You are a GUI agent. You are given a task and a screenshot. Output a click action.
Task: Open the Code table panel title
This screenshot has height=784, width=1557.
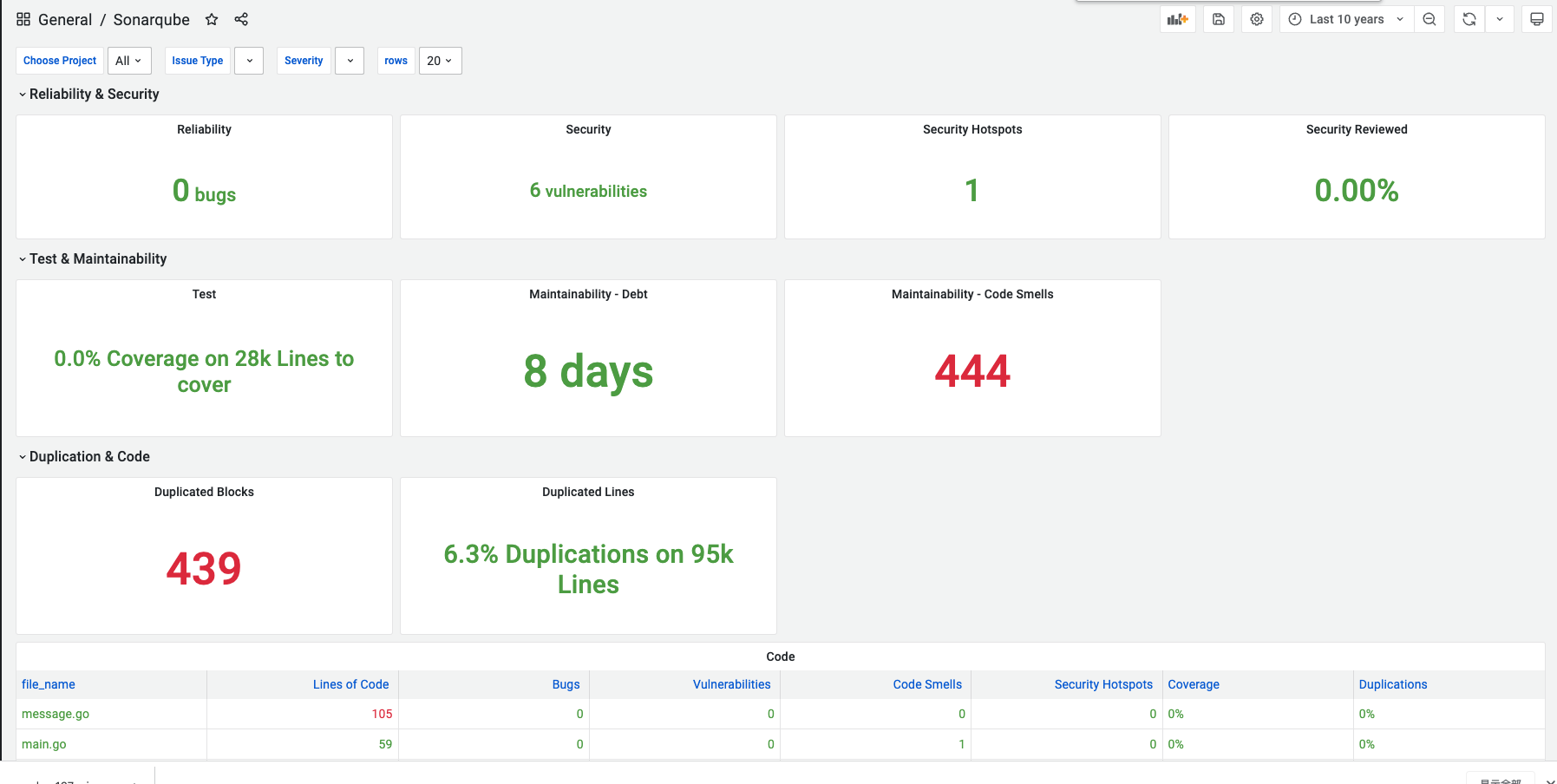coord(781,657)
